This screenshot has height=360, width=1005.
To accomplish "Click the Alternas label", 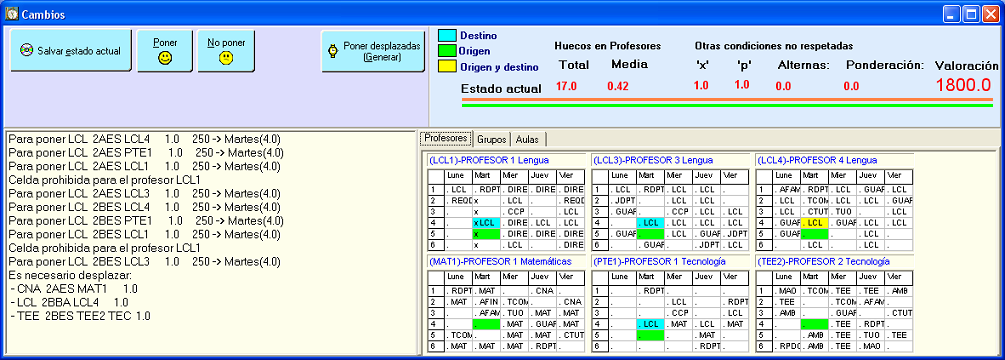I will pos(804,65).
